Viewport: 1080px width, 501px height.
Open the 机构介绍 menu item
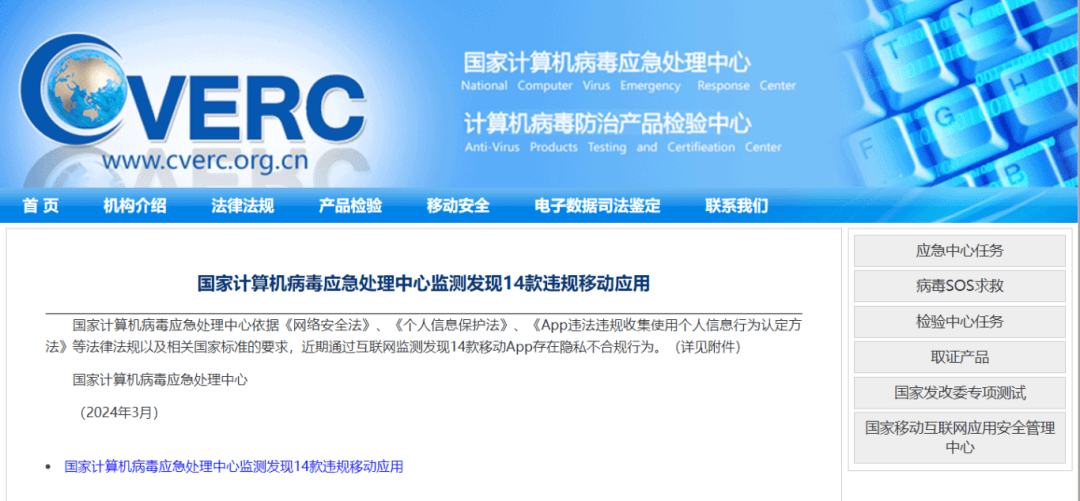tap(135, 205)
